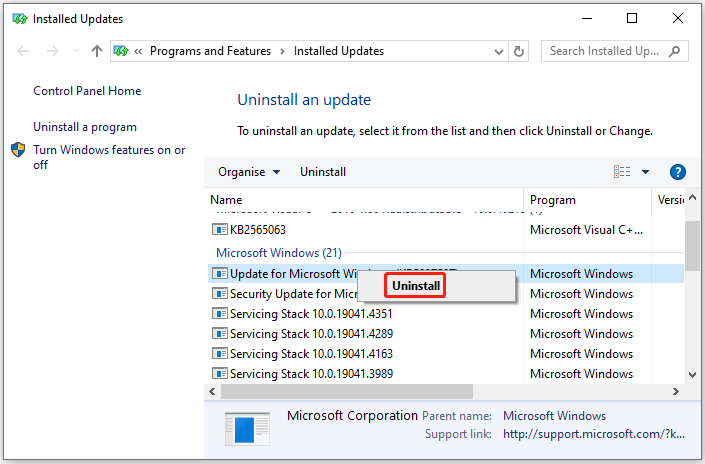Click the search magnifier icon
This screenshot has height=464, width=705.
pos(674,51)
